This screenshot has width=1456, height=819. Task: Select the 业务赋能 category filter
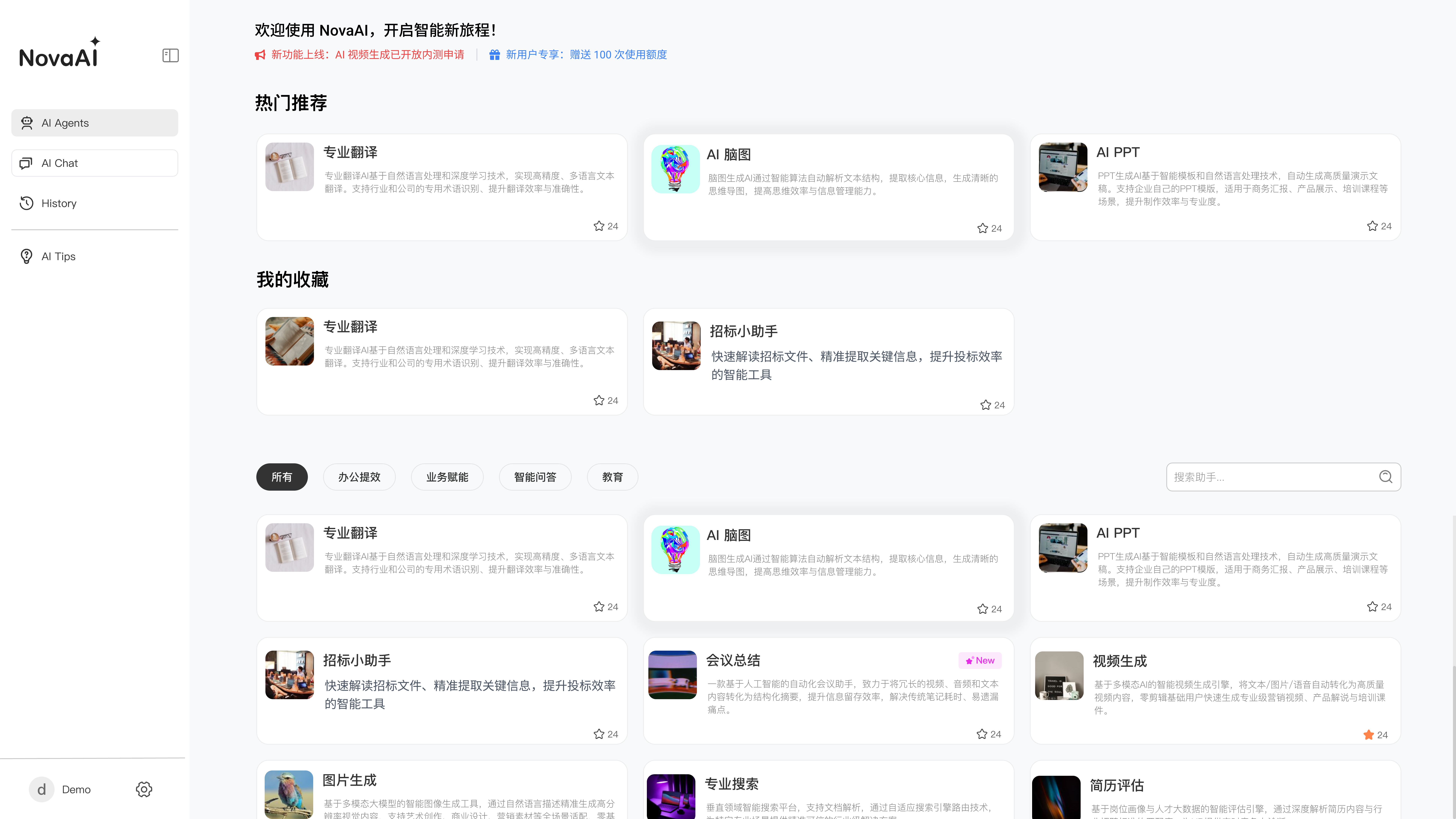[x=447, y=477]
